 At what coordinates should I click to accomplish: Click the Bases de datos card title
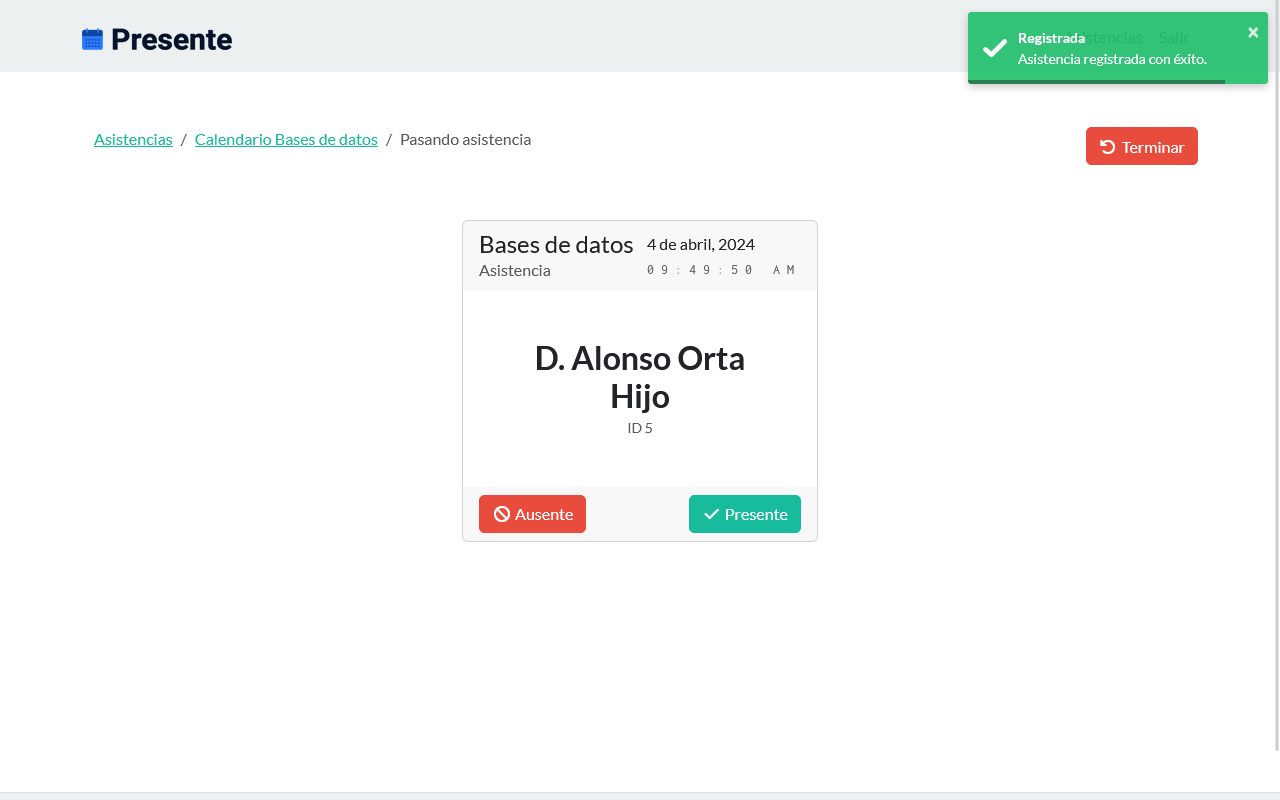556,244
